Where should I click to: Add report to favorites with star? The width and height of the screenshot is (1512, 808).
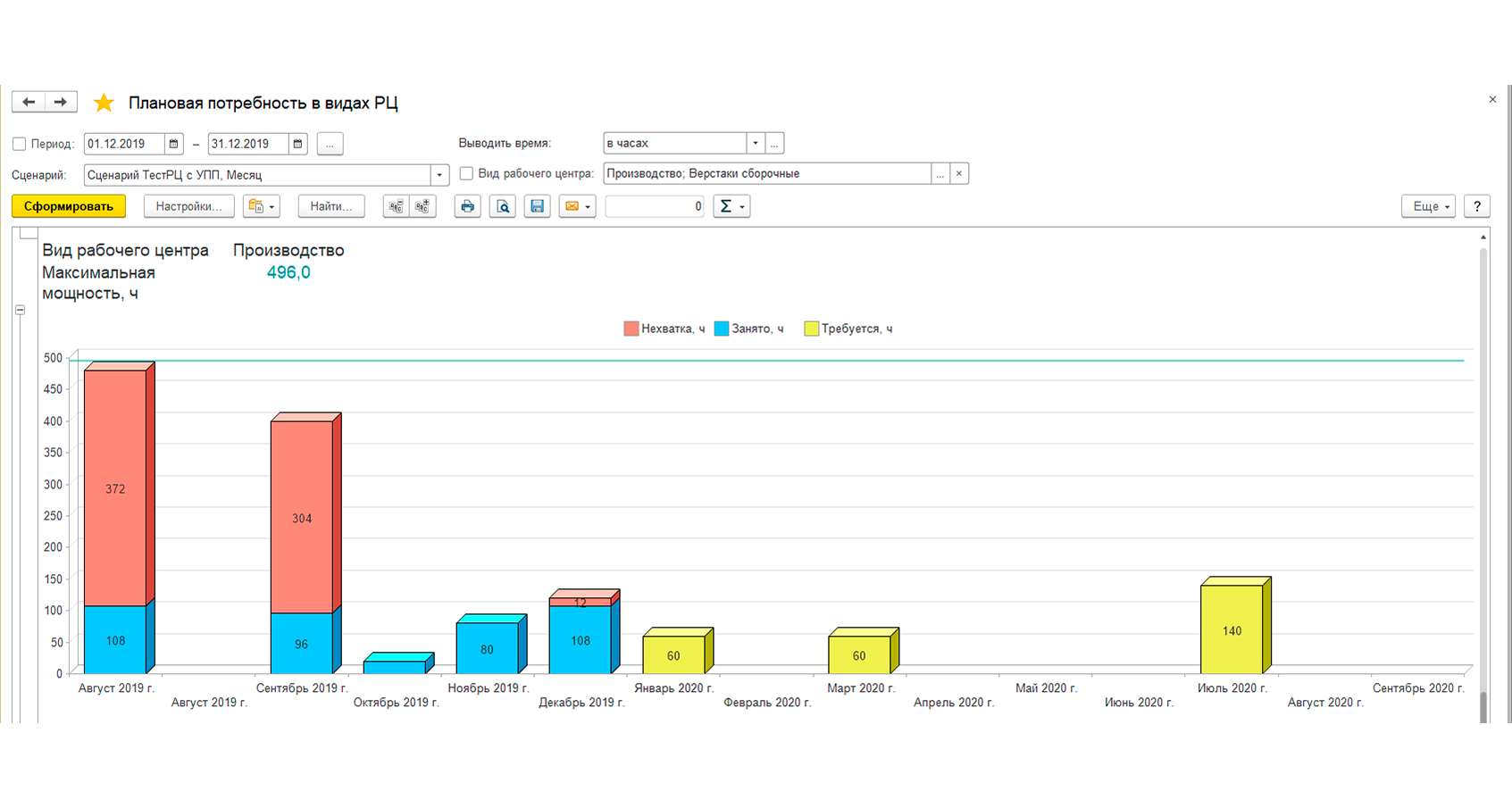coord(104,103)
